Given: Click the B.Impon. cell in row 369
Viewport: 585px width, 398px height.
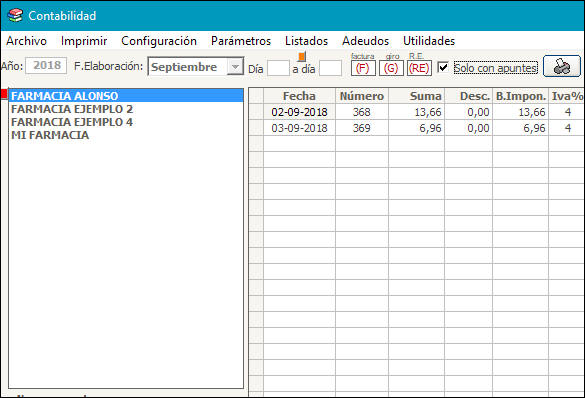Looking at the screenshot, I should (x=520, y=128).
